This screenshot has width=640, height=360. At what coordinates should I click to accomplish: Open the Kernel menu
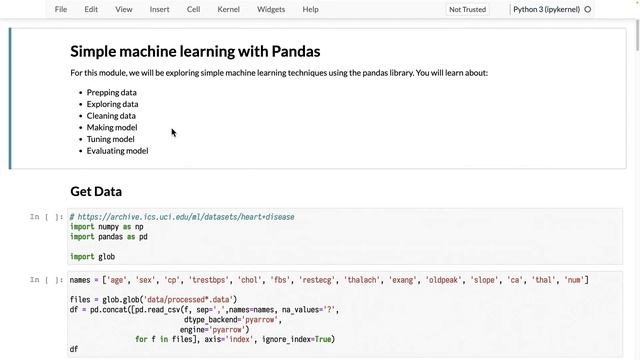pyautogui.click(x=228, y=9)
